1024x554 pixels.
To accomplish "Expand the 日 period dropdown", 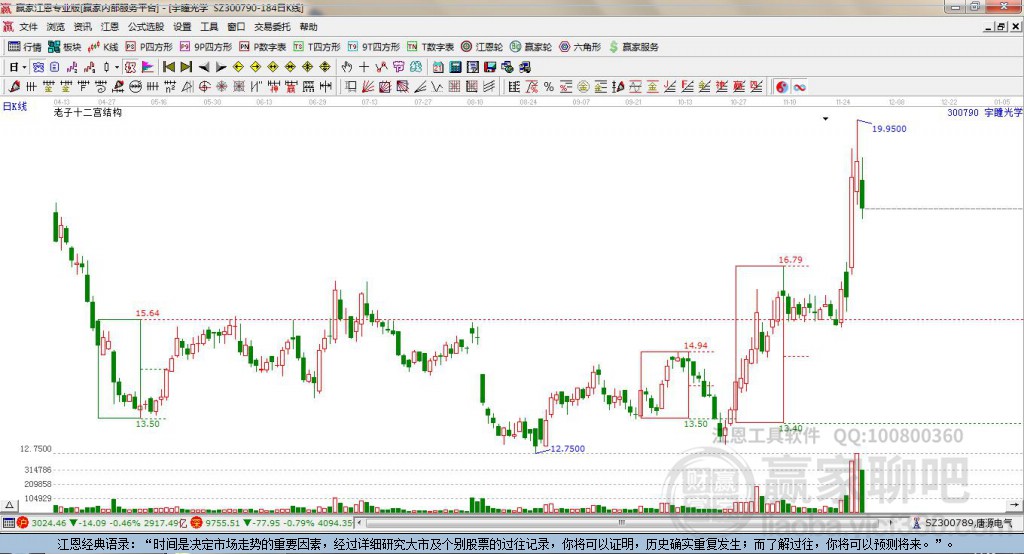I will pyautogui.click(x=24, y=67).
